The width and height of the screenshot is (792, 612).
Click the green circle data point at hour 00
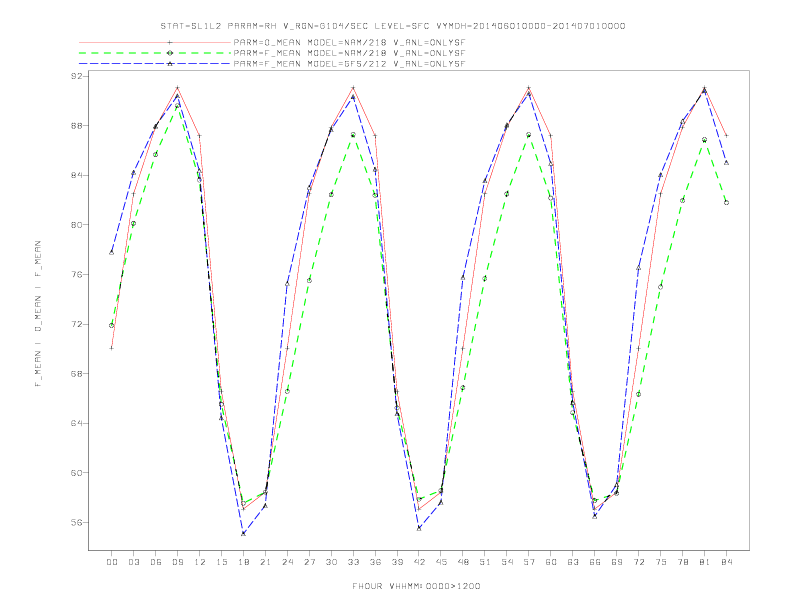tap(112, 325)
